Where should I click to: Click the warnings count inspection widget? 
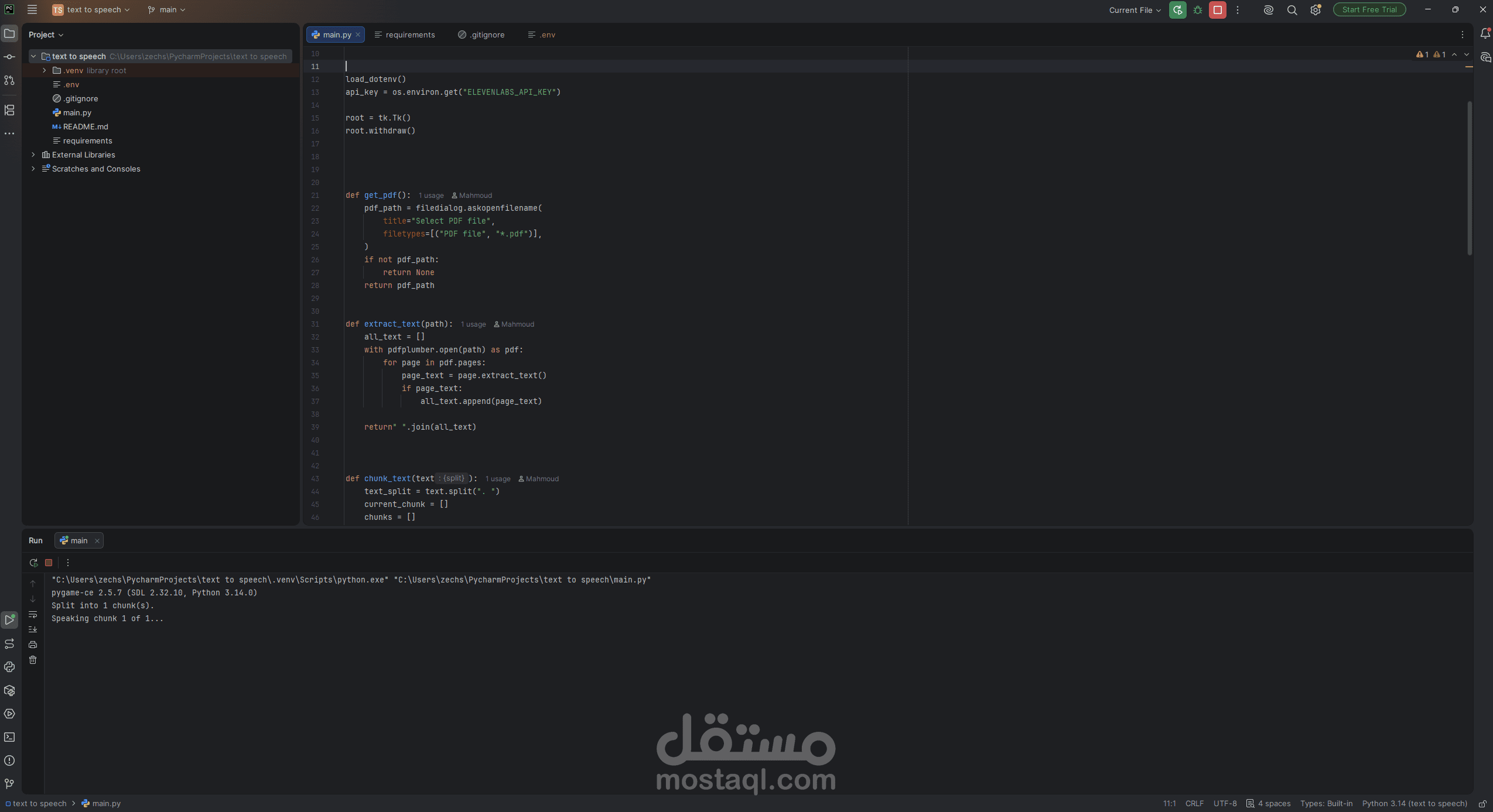click(1431, 54)
